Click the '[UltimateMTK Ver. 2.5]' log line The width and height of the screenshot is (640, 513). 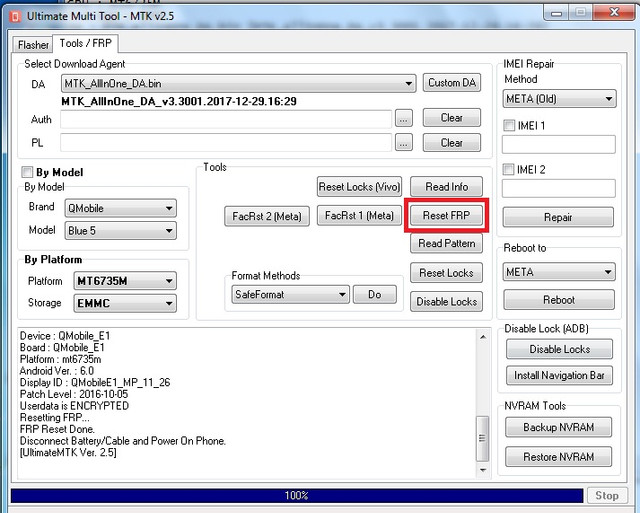68,453
